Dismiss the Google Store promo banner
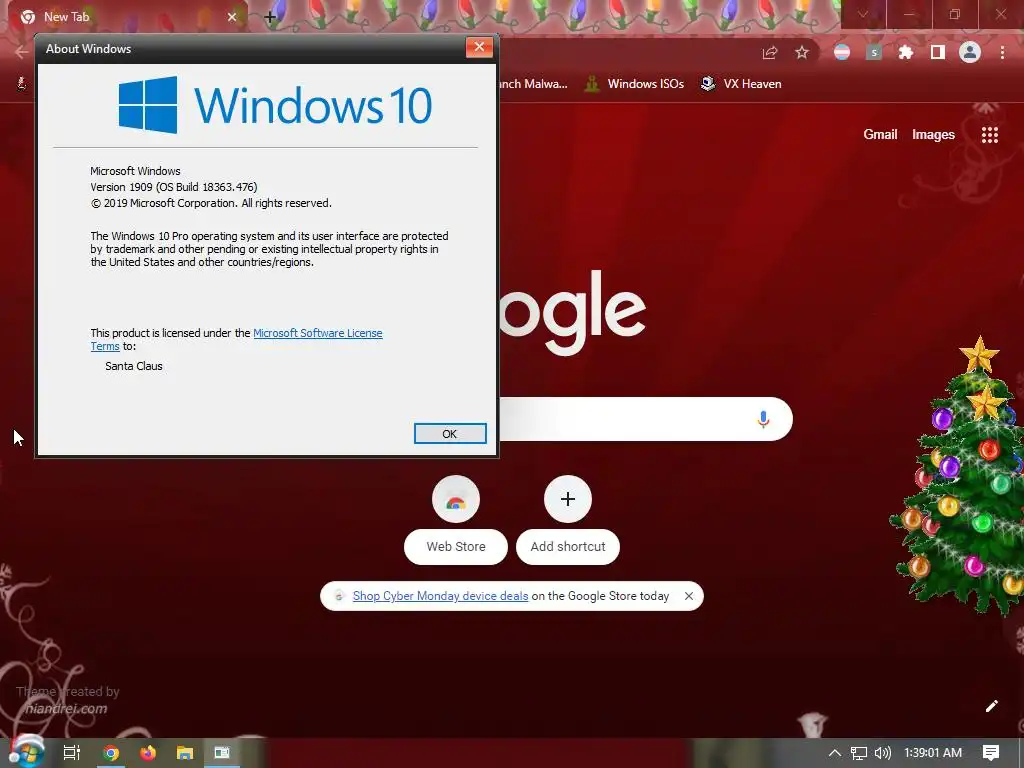The height and width of the screenshot is (768, 1024). [x=688, y=596]
